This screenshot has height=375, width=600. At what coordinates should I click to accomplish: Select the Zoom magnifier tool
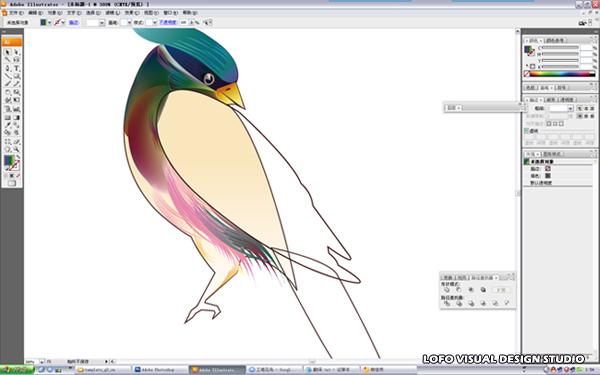[x=16, y=149]
